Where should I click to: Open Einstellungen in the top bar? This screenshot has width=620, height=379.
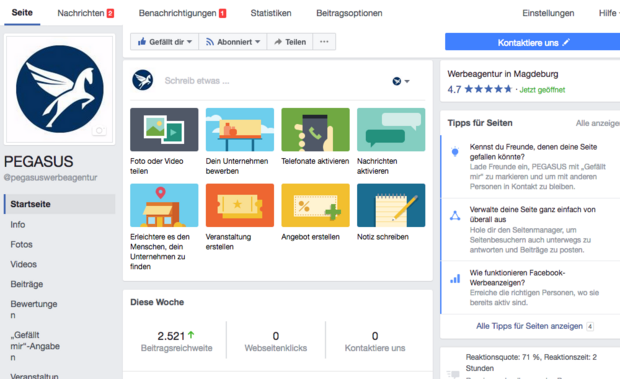click(548, 13)
